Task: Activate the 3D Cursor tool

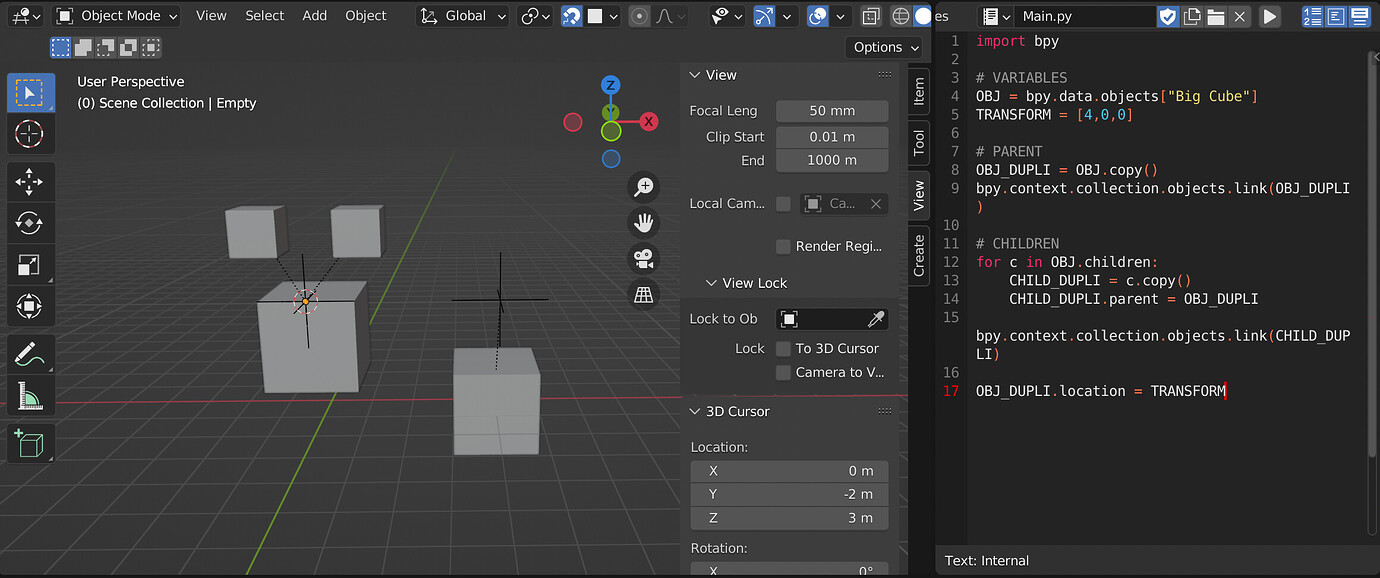Action: (x=31, y=134)
